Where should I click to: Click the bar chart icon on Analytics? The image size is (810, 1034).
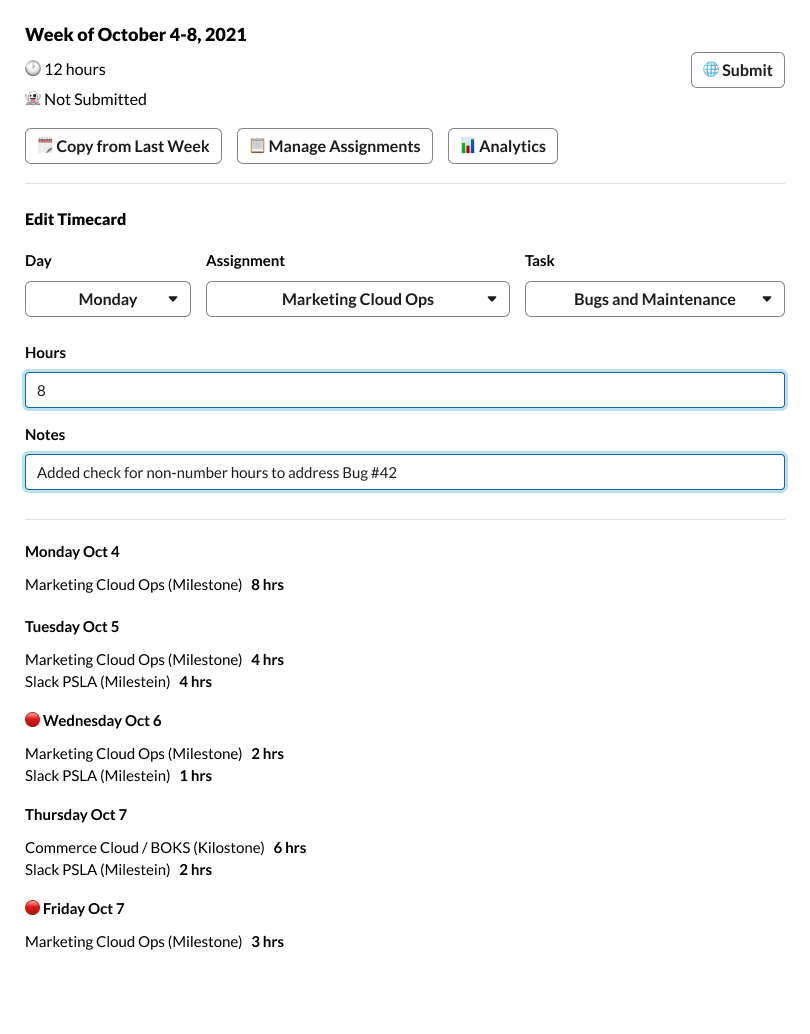(467, 145)
